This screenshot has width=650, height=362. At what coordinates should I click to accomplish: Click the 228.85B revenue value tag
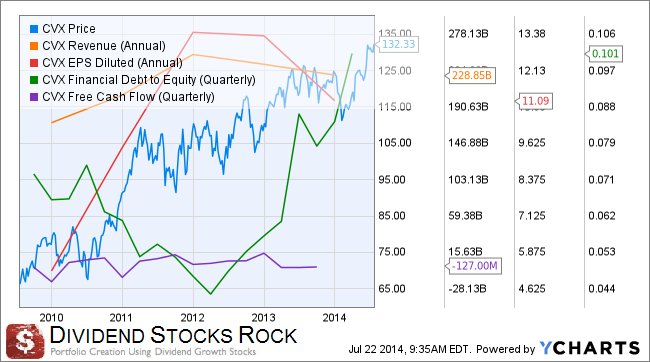click(x=470, y=75)
